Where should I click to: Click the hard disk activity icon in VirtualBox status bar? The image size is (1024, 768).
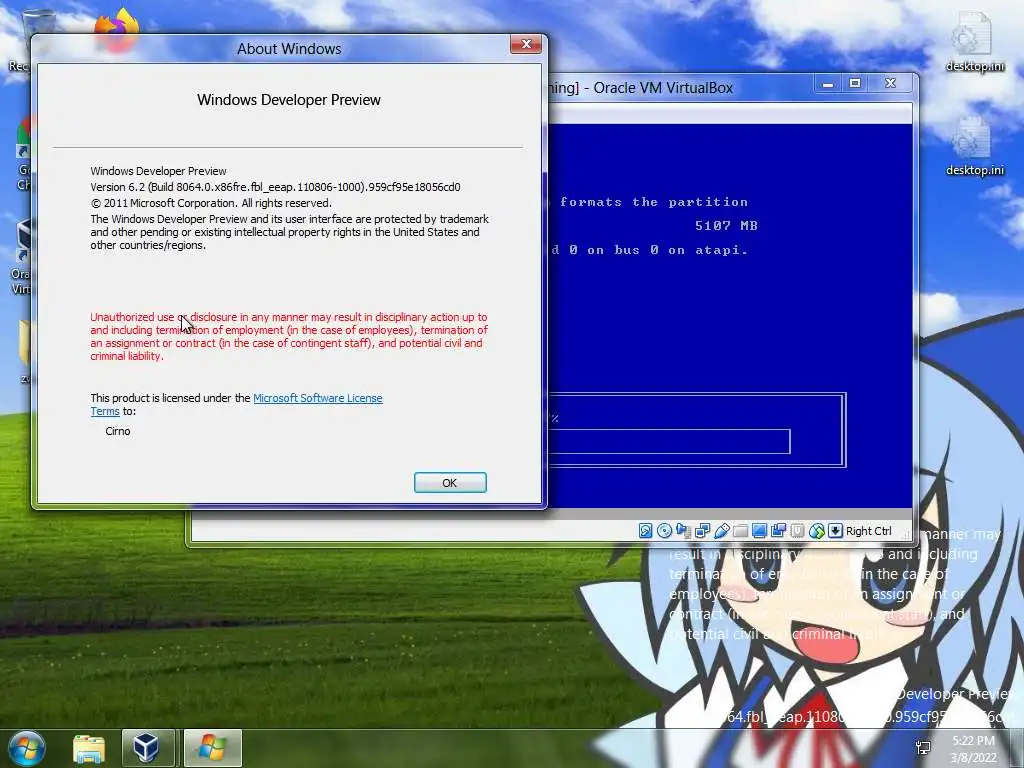(x=645, y=531)
